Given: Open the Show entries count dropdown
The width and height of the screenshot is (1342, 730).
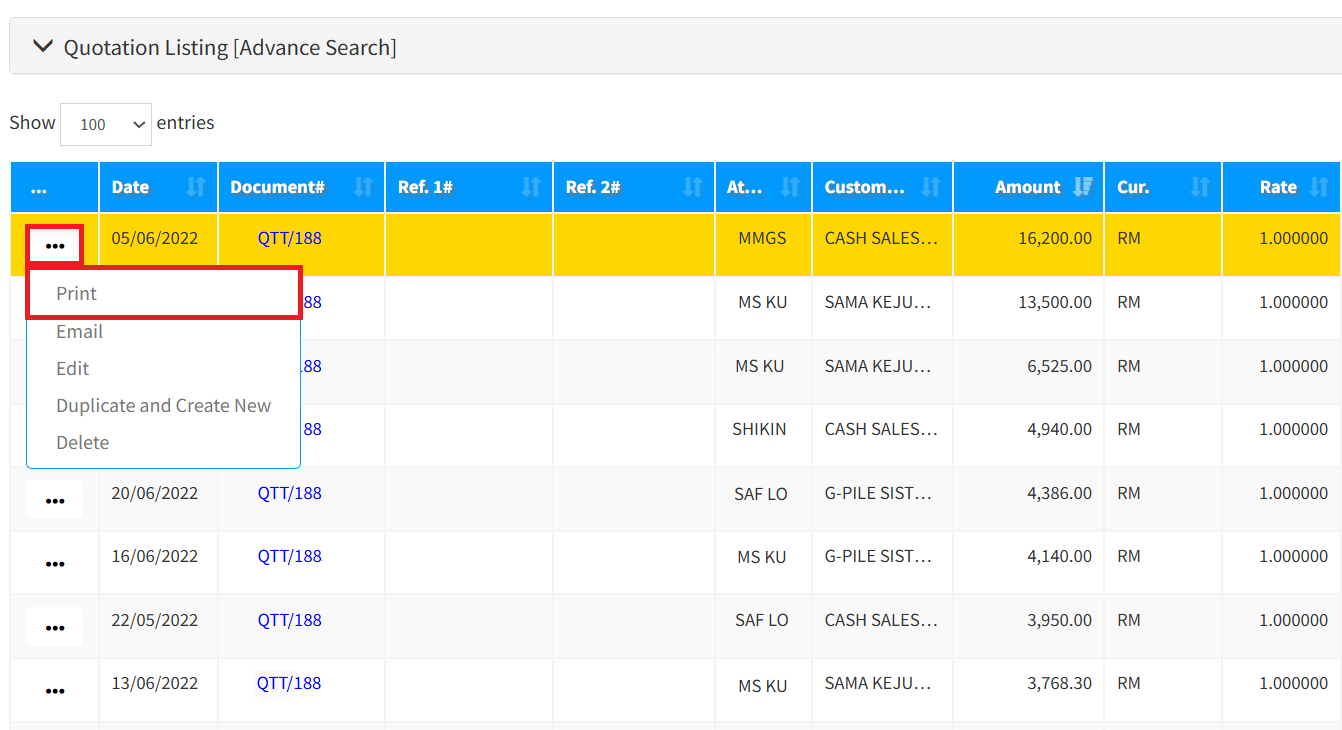Looking at the screenshot, I should pos(106,124).
